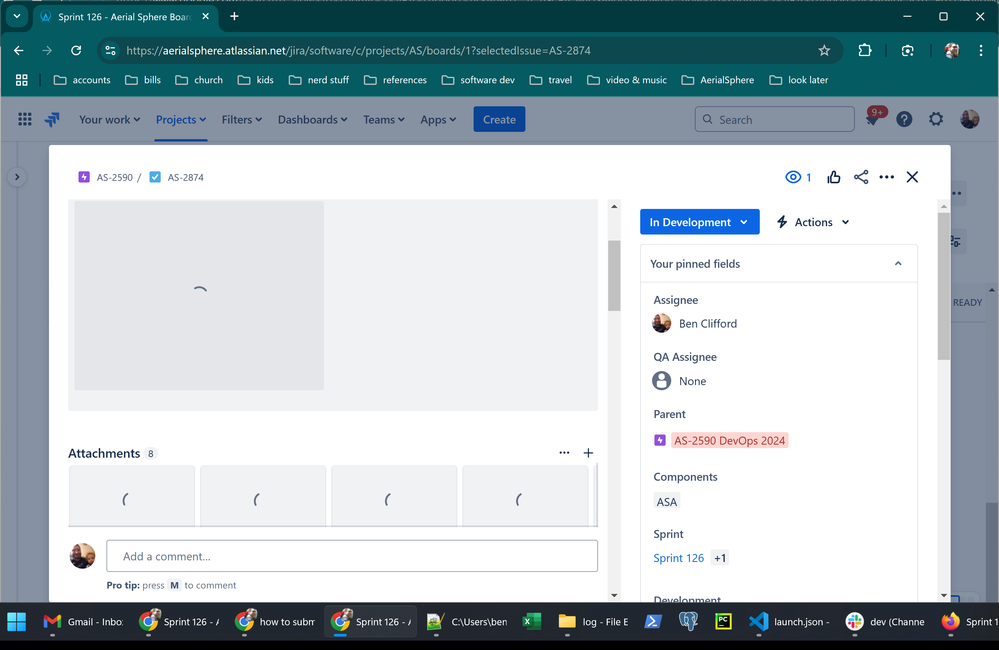
Task: Reload the browser page
Action: tap(76, 50)
